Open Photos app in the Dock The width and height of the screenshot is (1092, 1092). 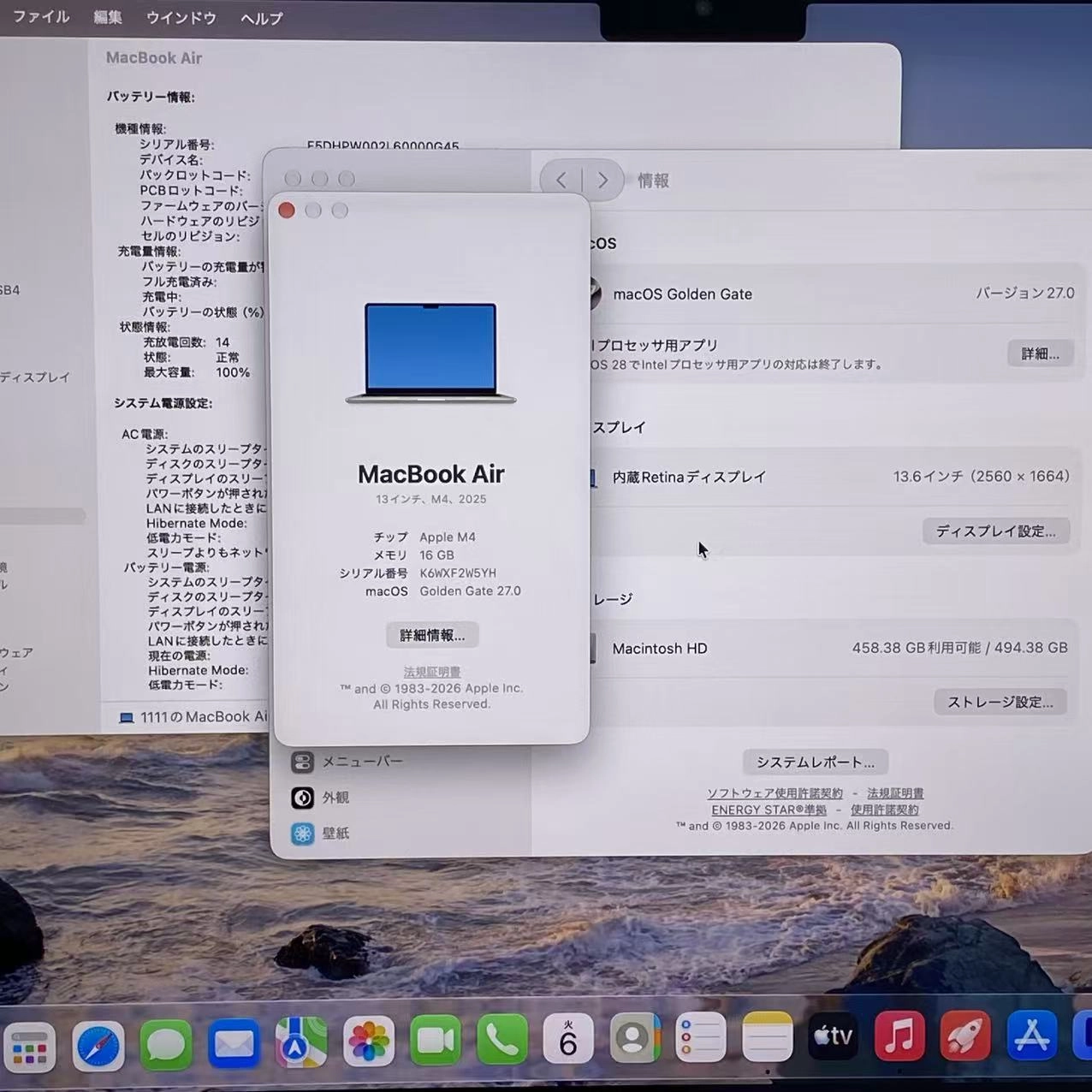pos(368,1042)
